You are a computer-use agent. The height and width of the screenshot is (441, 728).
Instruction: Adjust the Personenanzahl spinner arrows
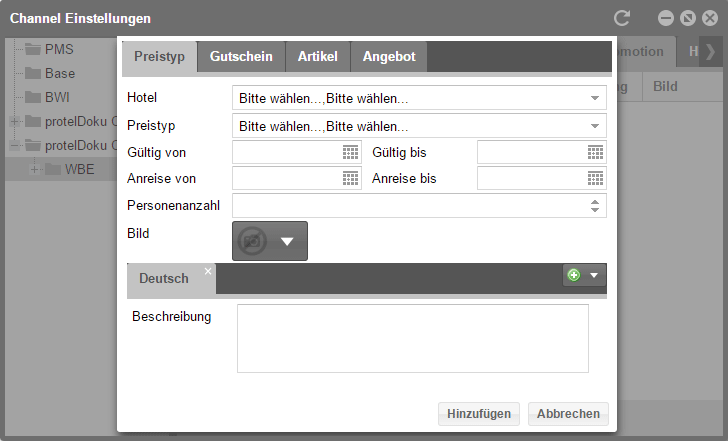[595, 205]
